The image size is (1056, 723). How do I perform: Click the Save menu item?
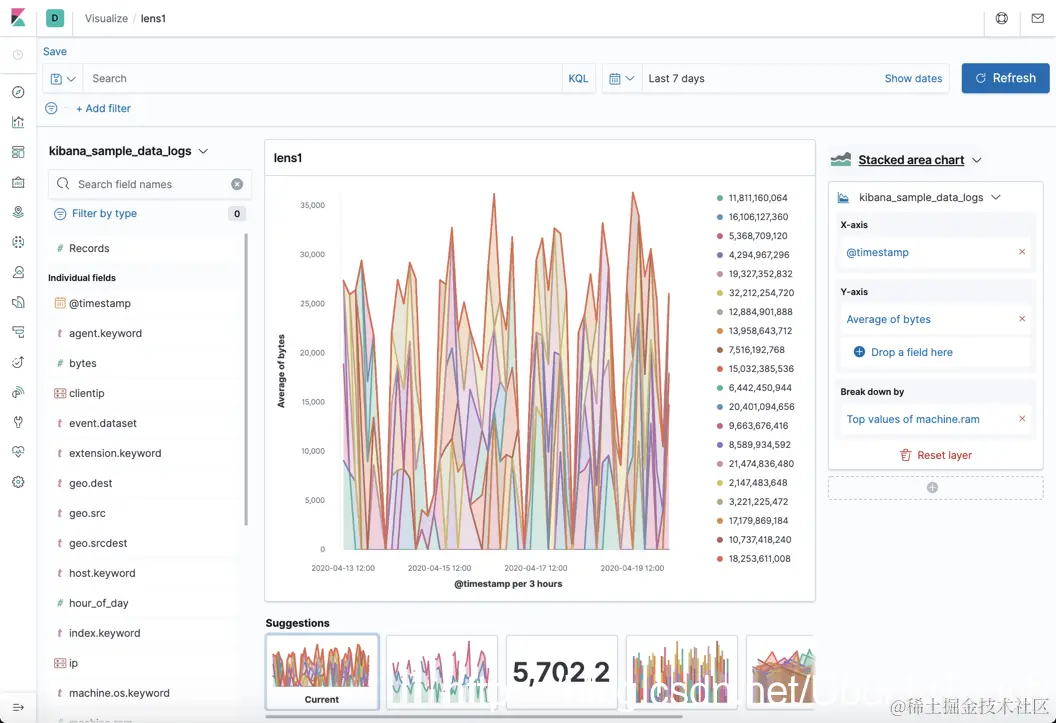coord(55,51)
